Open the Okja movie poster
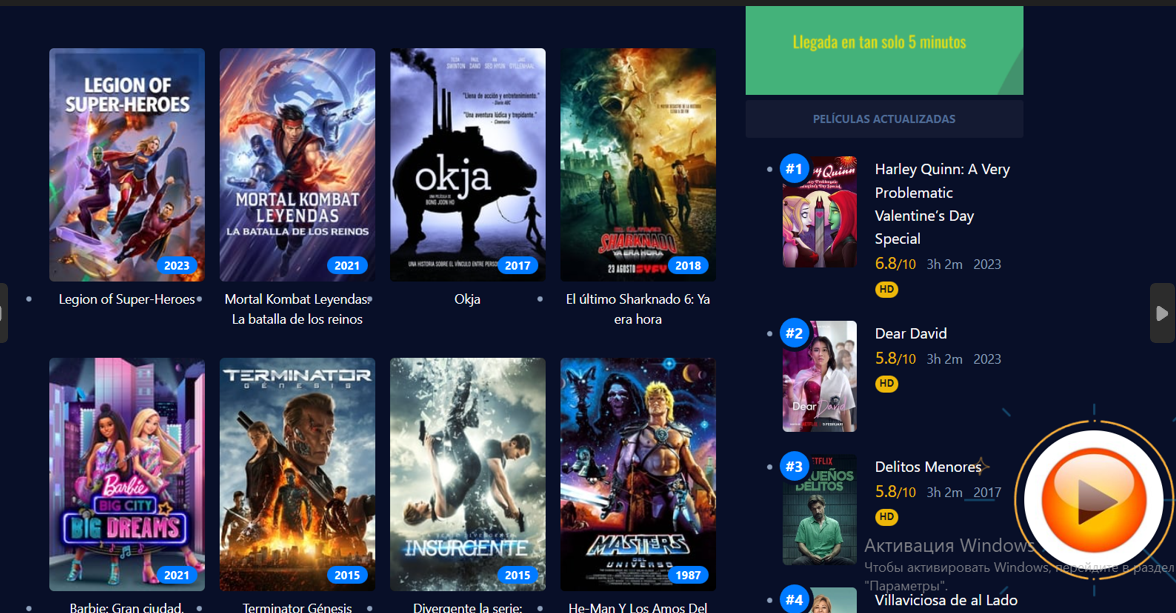The height and width of the screenshot is (613, 1176). [467, 165]
